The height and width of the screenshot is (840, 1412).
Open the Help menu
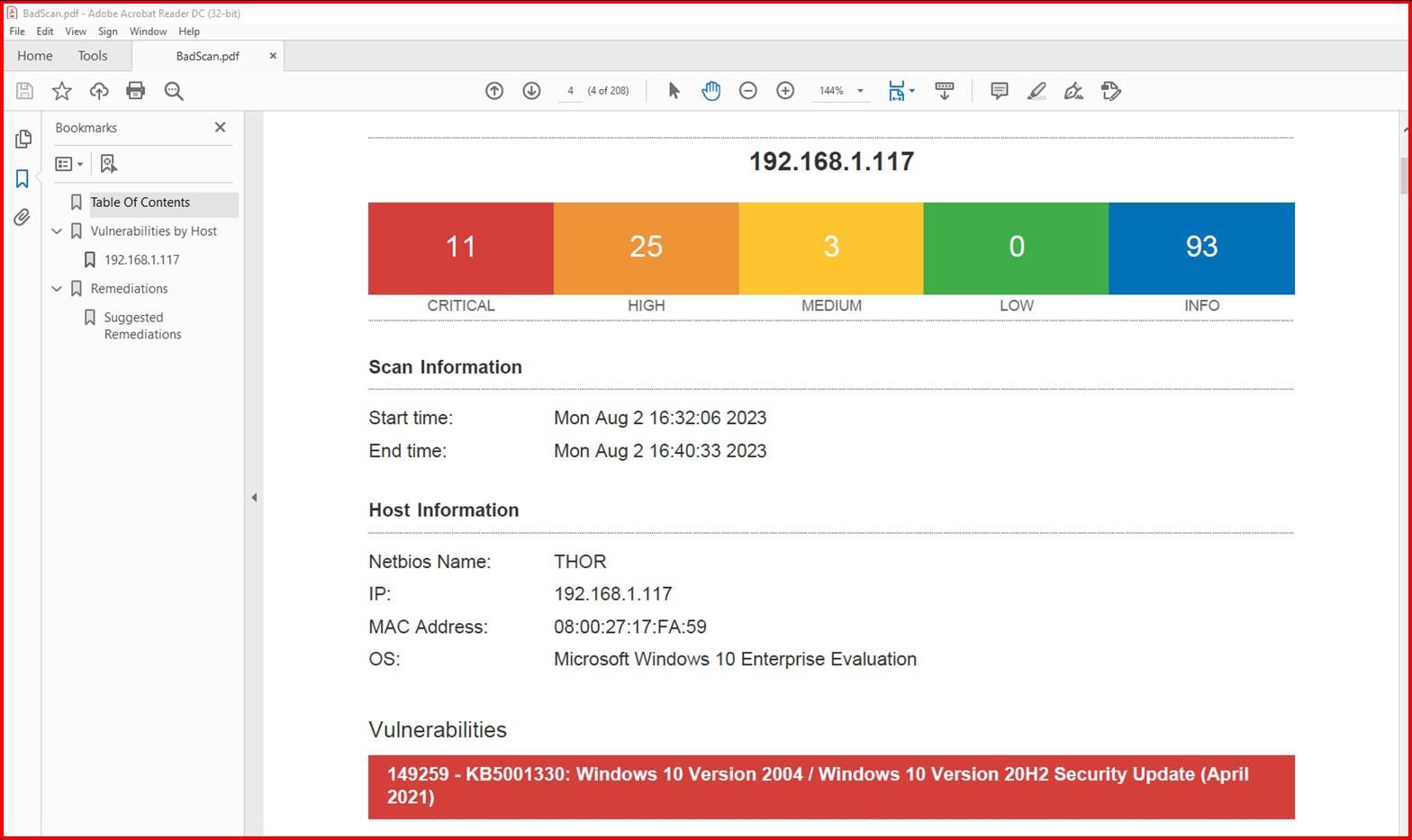pyautogui.click(x=189, y=32)
